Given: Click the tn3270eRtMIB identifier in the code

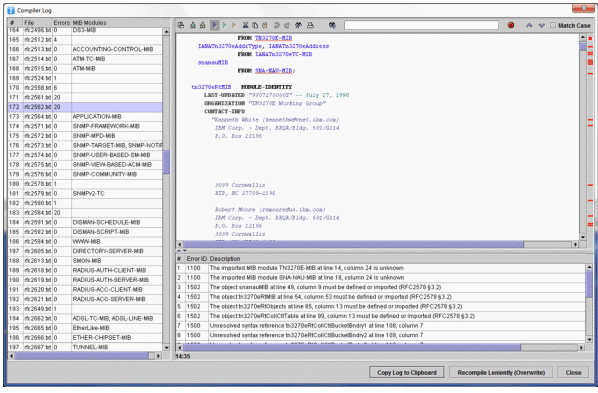Looking at the screenshot, I should 211,87.
